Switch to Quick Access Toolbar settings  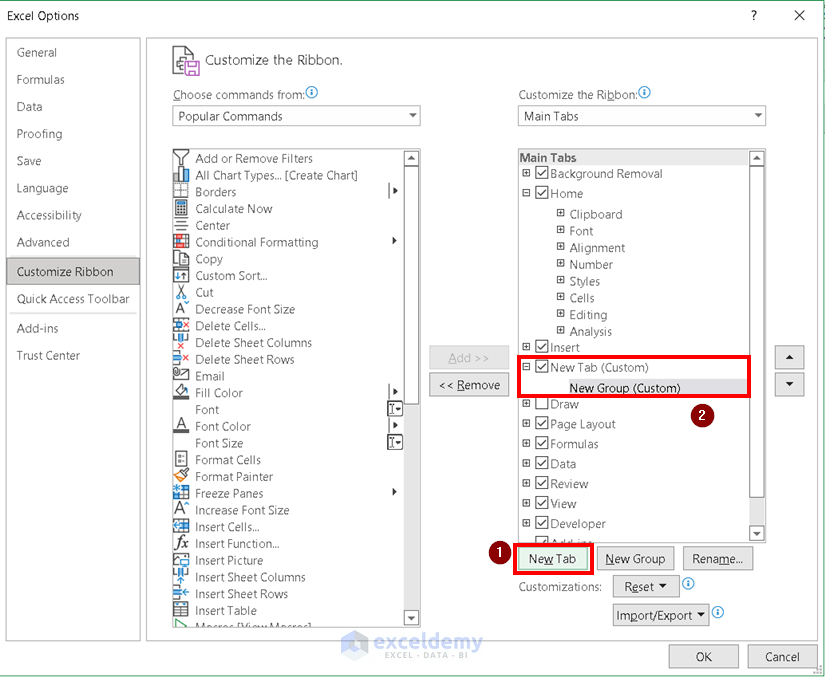(73, 299)
